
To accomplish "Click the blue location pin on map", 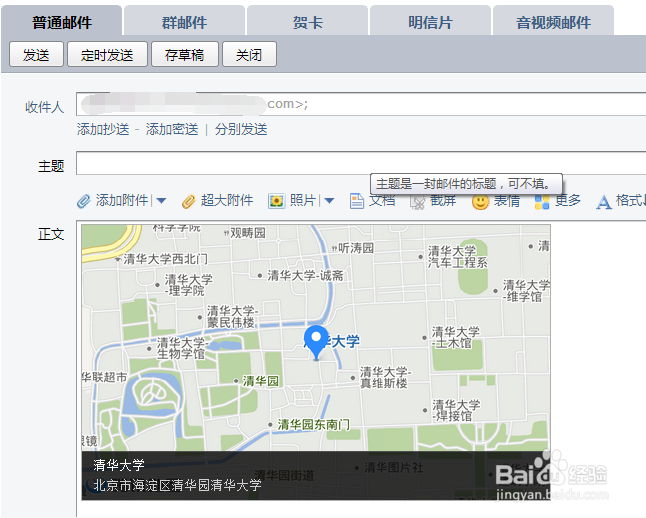I will point(316,342).
